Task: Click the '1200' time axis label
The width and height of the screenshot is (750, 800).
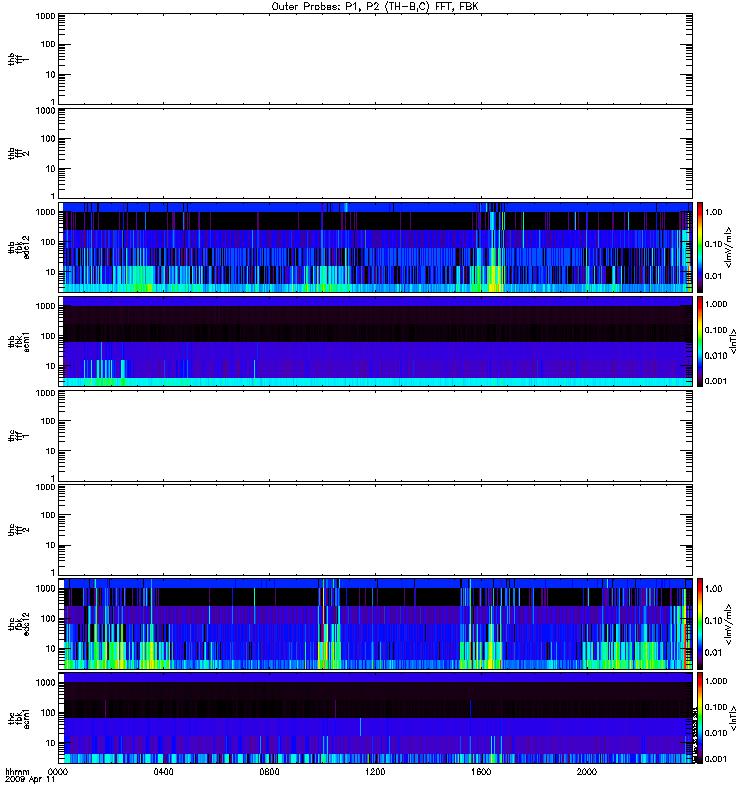Action: click(x=375, y=771)
